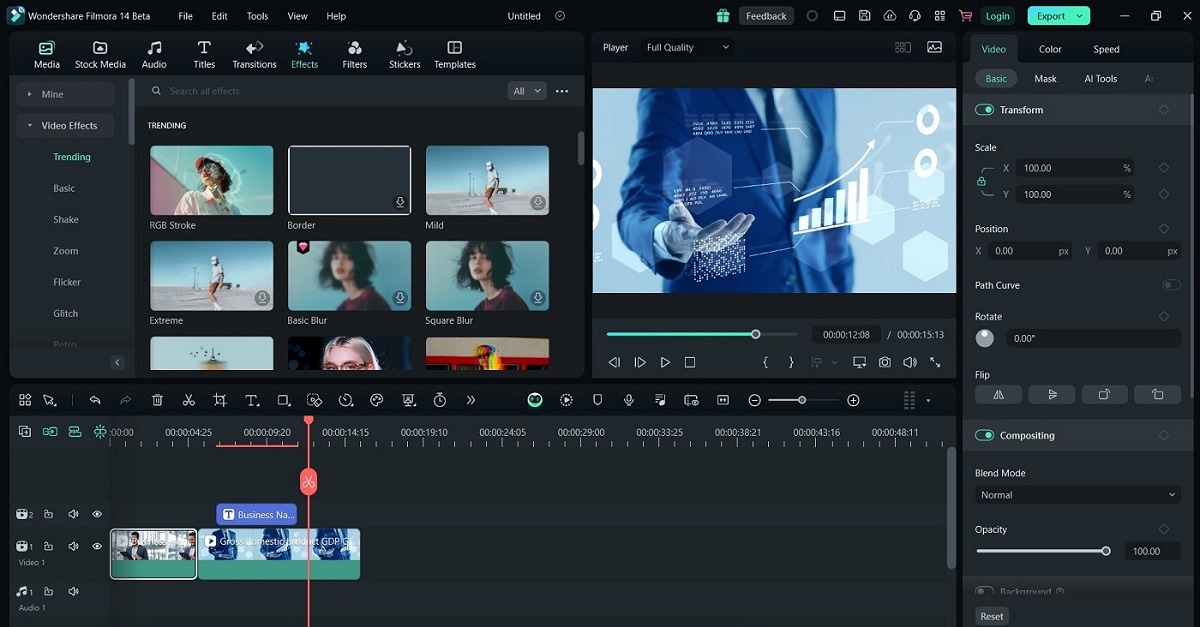
Task: Expand the Mine category
Action: coord(64,94)
